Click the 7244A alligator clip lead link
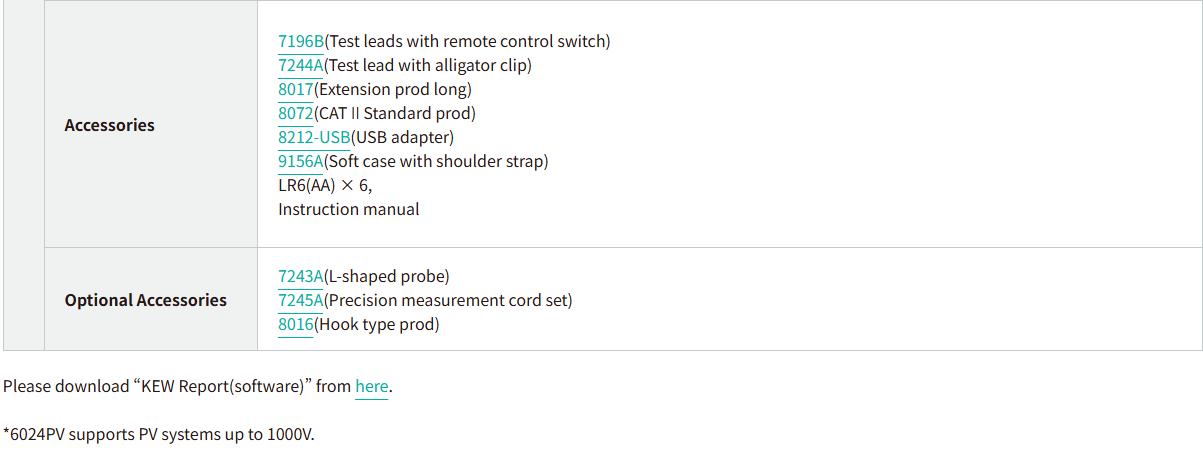This screenshot has width=1203, height=464. 301,65
